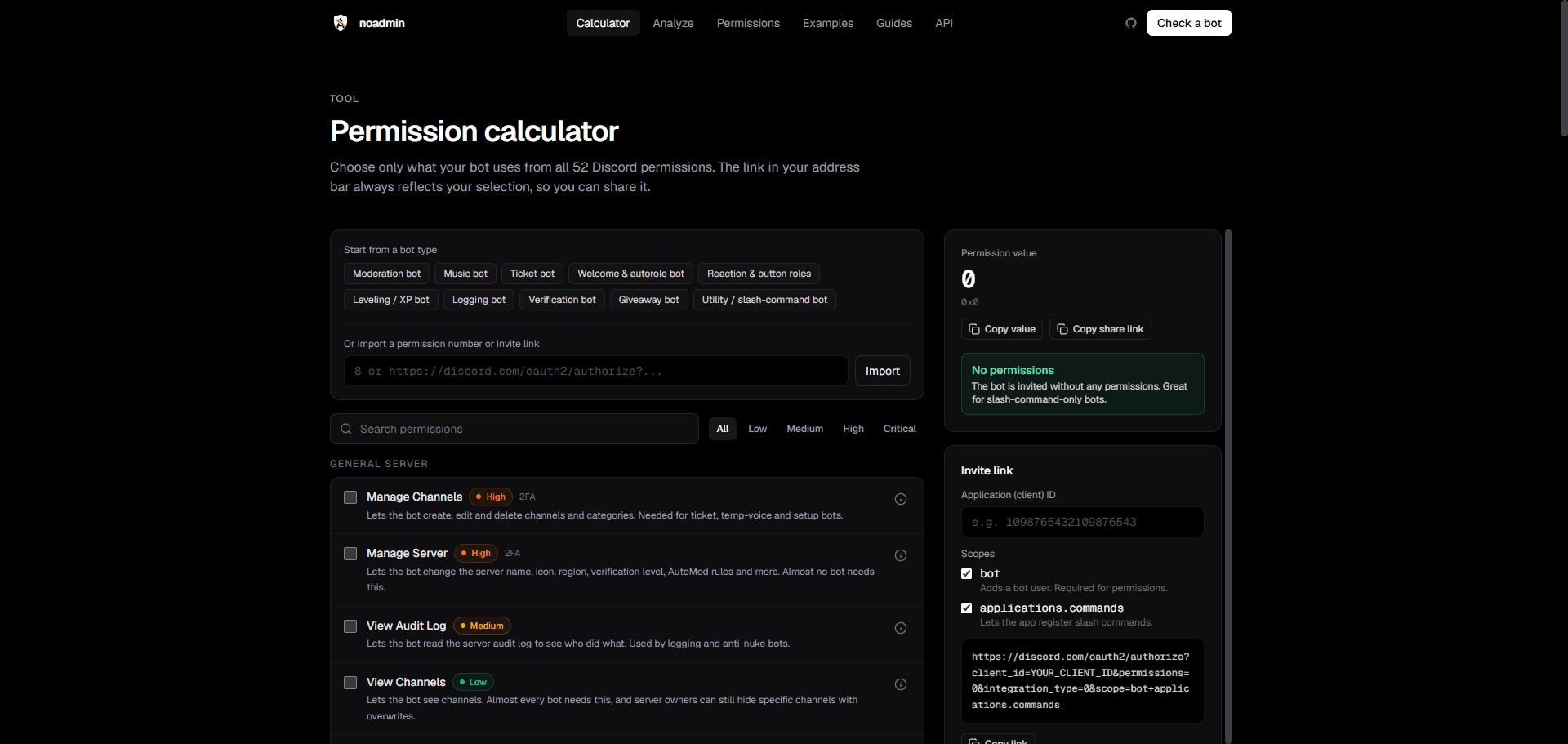Viewport: 1568px width, 744px height.
Task: Choose the Ticket bot preset
Action: [532, 274]
